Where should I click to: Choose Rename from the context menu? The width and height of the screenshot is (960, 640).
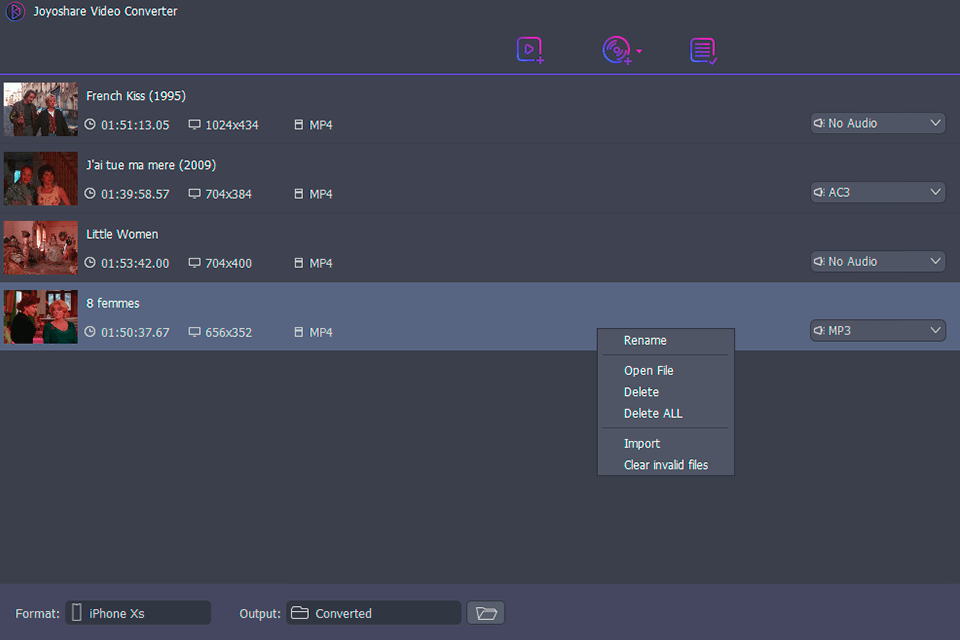coord(645,341)
